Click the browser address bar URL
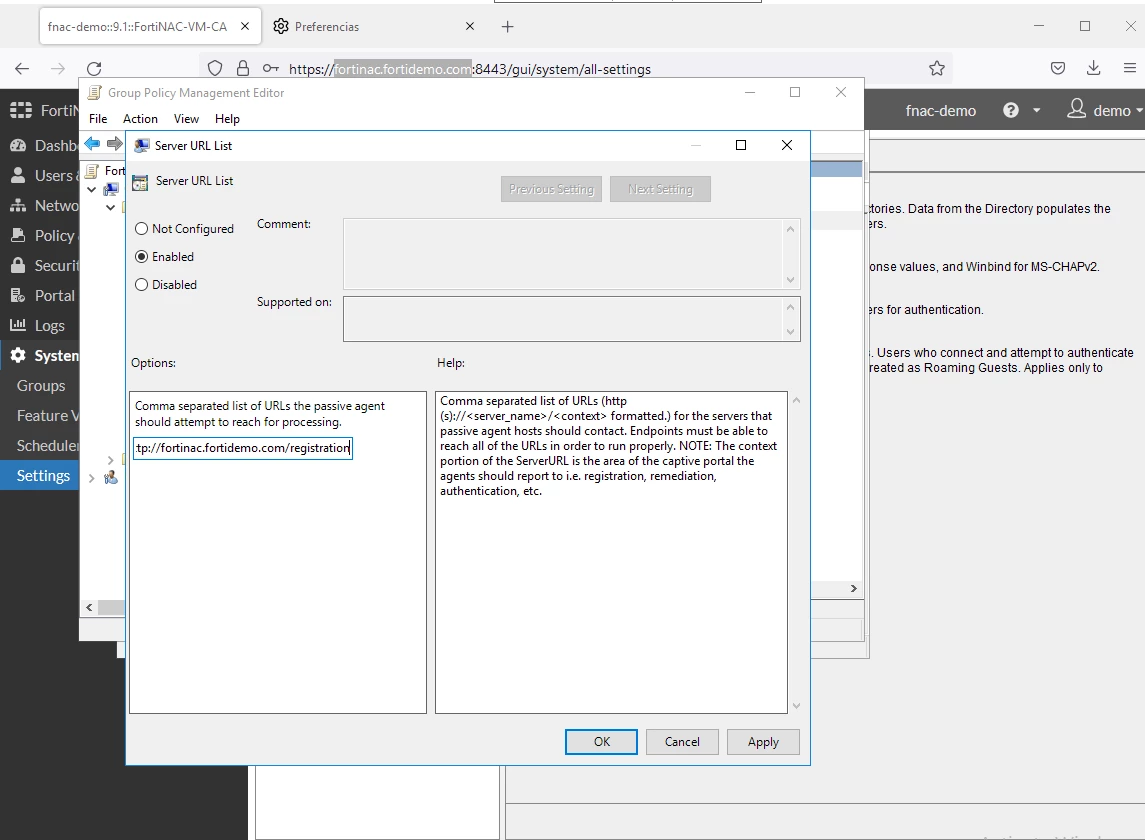The width and height of the screenshot is (1145, 840). (x=470, y=69)
